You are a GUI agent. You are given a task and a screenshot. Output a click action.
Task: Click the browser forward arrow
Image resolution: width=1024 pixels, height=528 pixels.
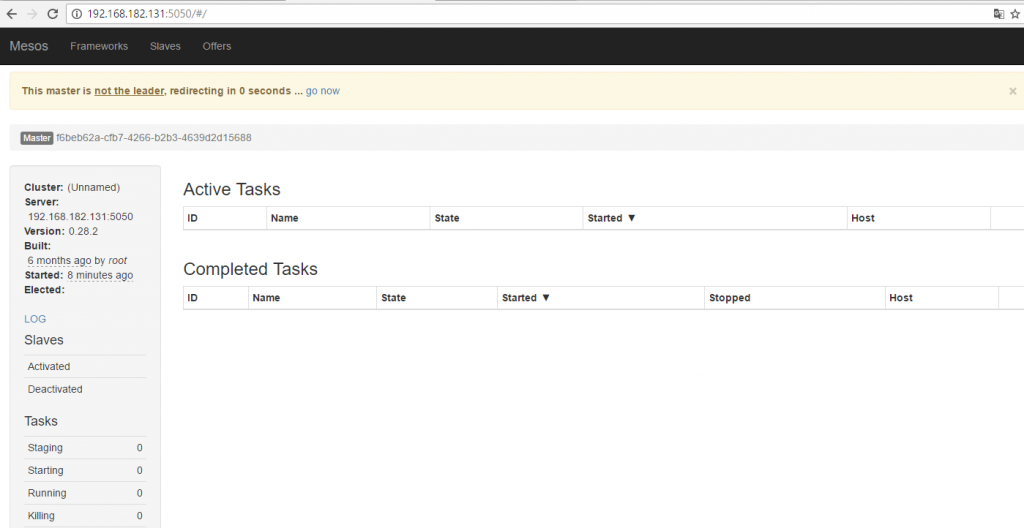[32, 14]
